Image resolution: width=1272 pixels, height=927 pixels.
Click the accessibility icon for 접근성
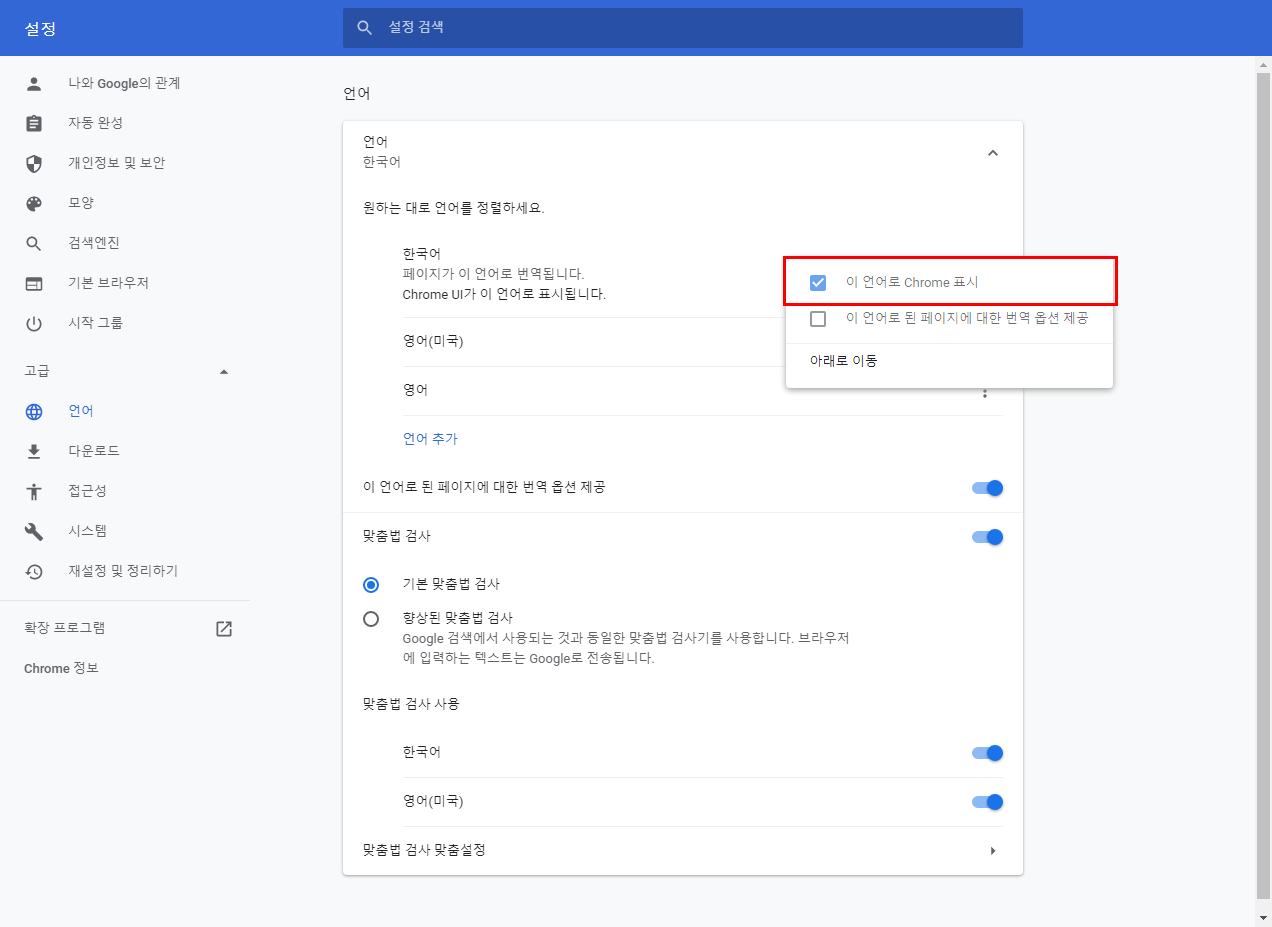coord(34,491)
